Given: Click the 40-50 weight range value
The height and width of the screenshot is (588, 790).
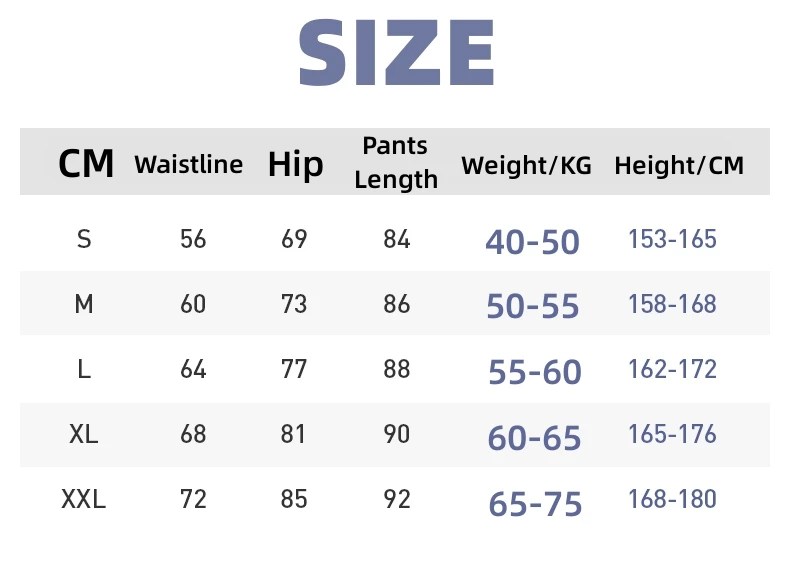Looking at the screenshot, I should [532, 241].
